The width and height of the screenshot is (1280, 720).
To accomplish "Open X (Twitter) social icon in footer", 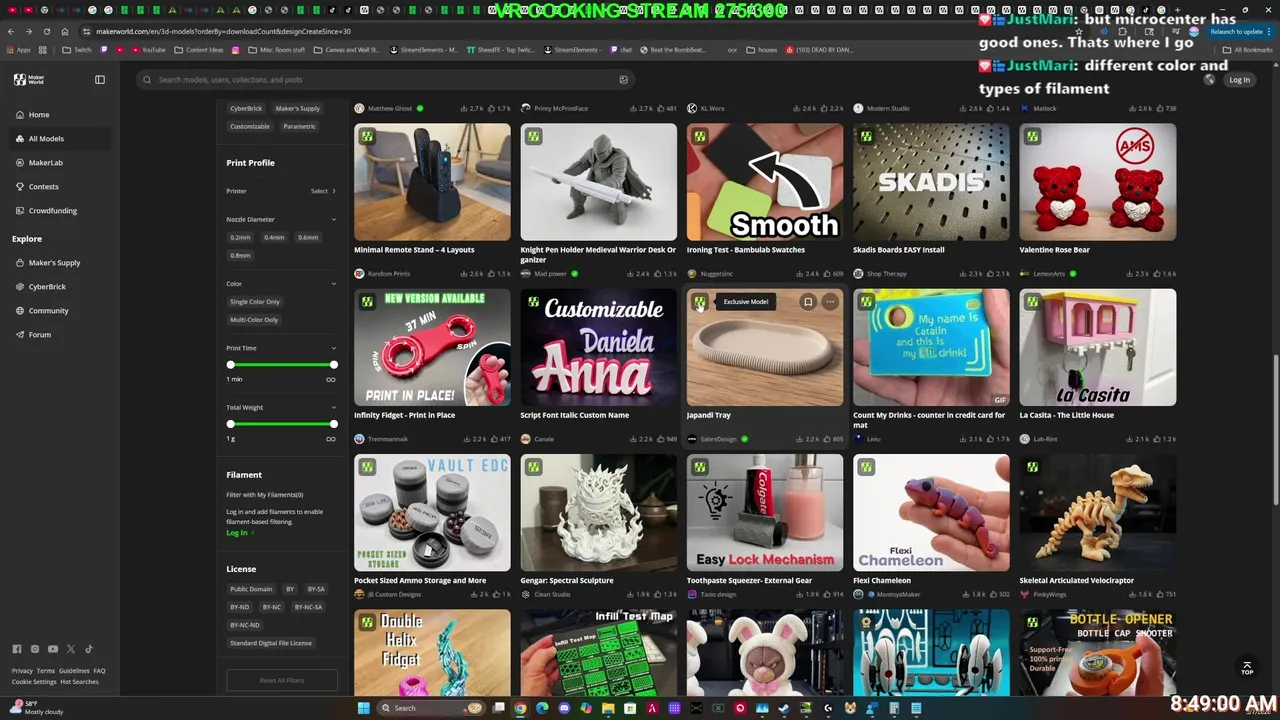I will point(71,649).
